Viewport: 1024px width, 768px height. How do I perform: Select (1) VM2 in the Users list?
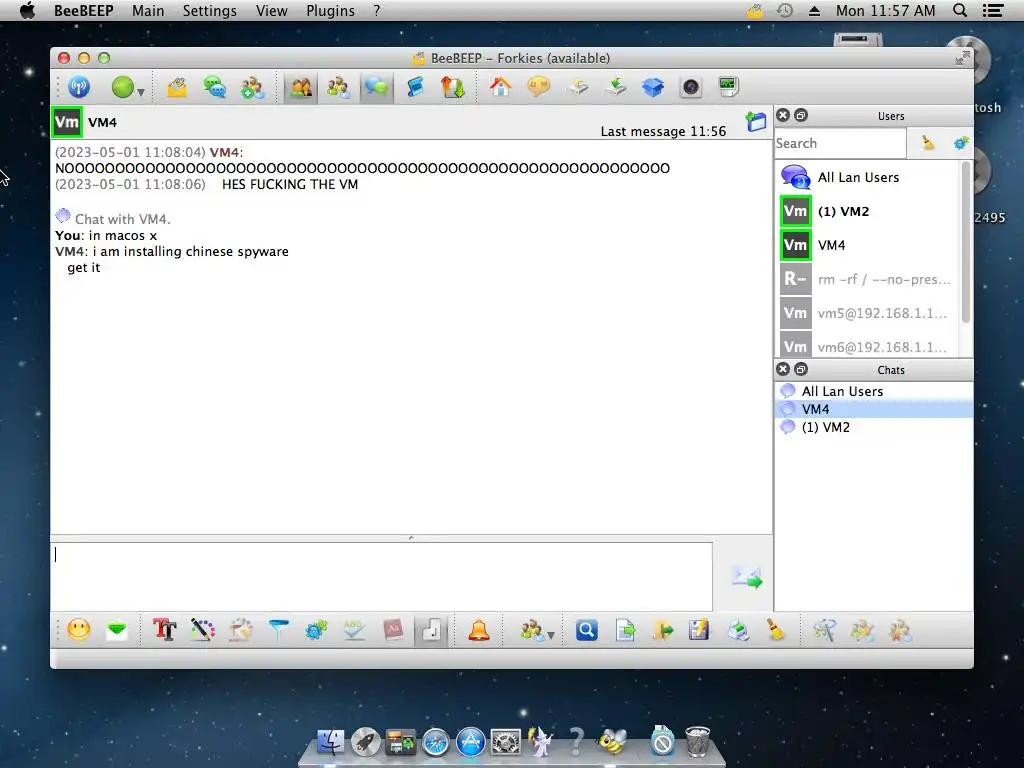(x=869, y=211)
